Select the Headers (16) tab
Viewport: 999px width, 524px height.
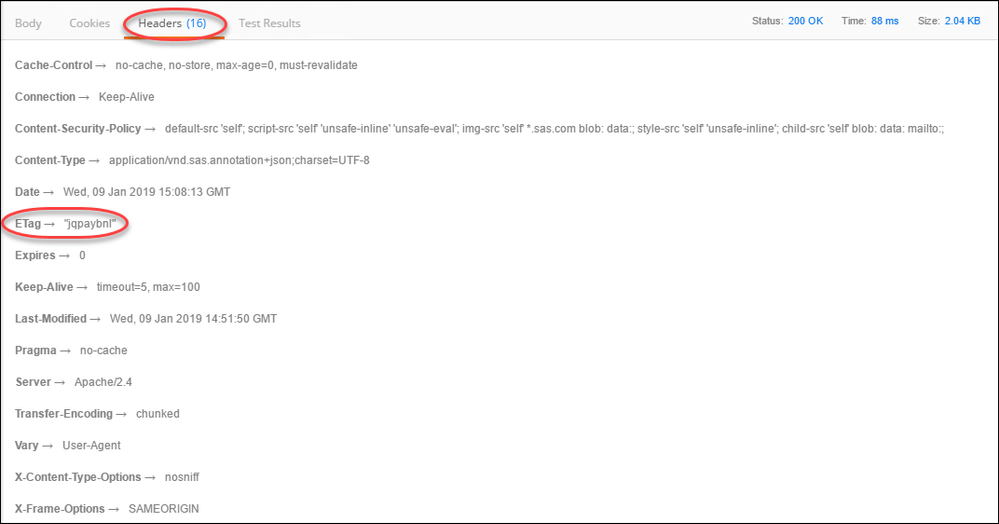tap(173, 23)
